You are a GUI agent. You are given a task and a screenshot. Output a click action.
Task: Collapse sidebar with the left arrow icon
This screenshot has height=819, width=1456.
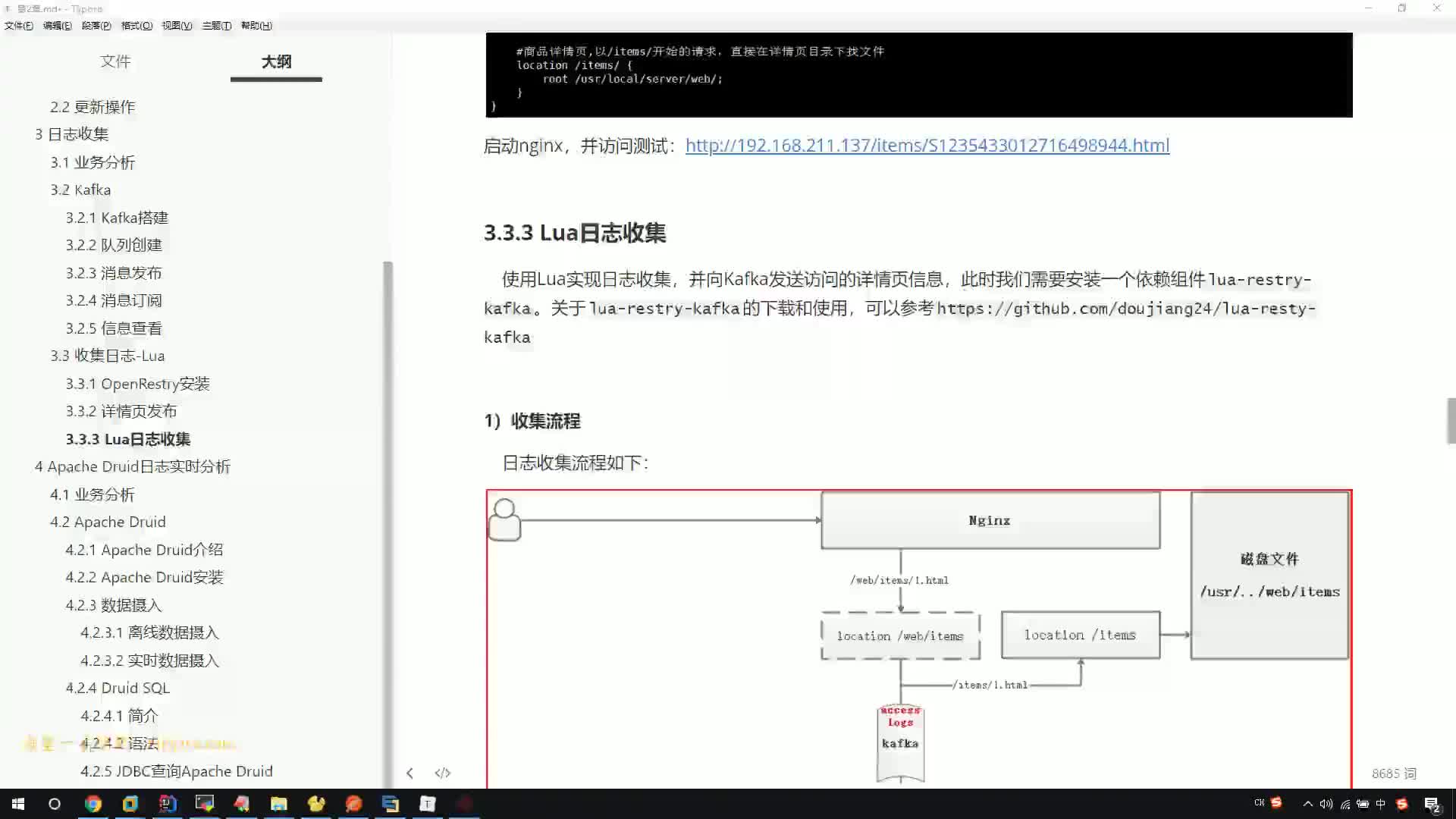click(x=409, y=773)
